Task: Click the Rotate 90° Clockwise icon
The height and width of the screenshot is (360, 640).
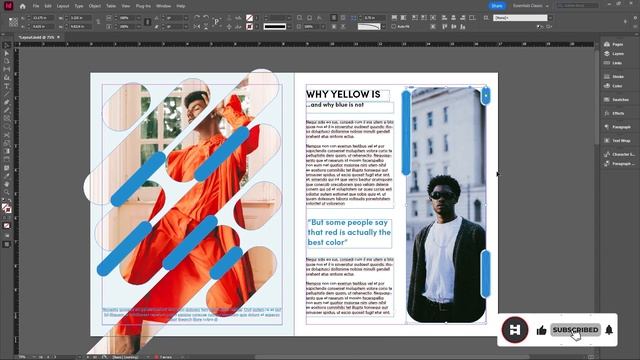Action: tap(197, 18)
